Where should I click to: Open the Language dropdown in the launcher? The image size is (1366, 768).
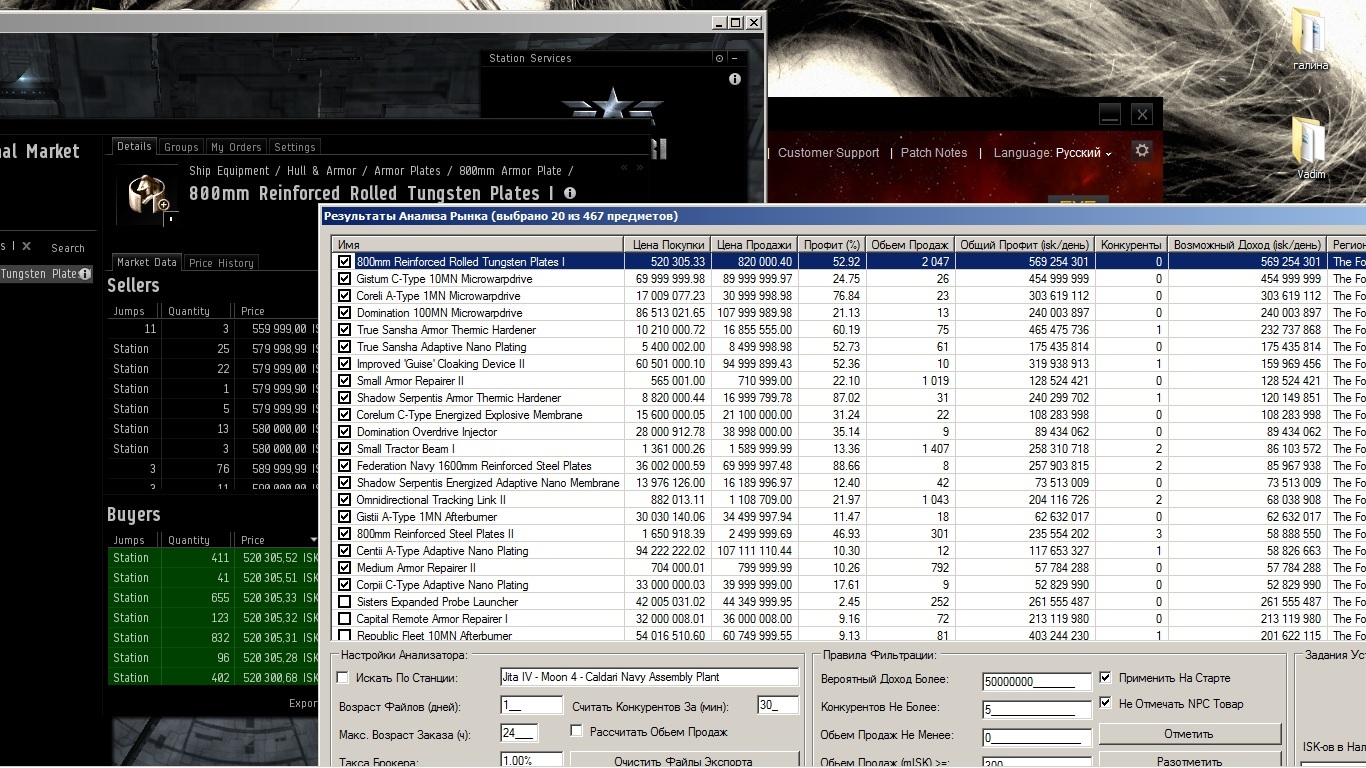[1083, 153]
